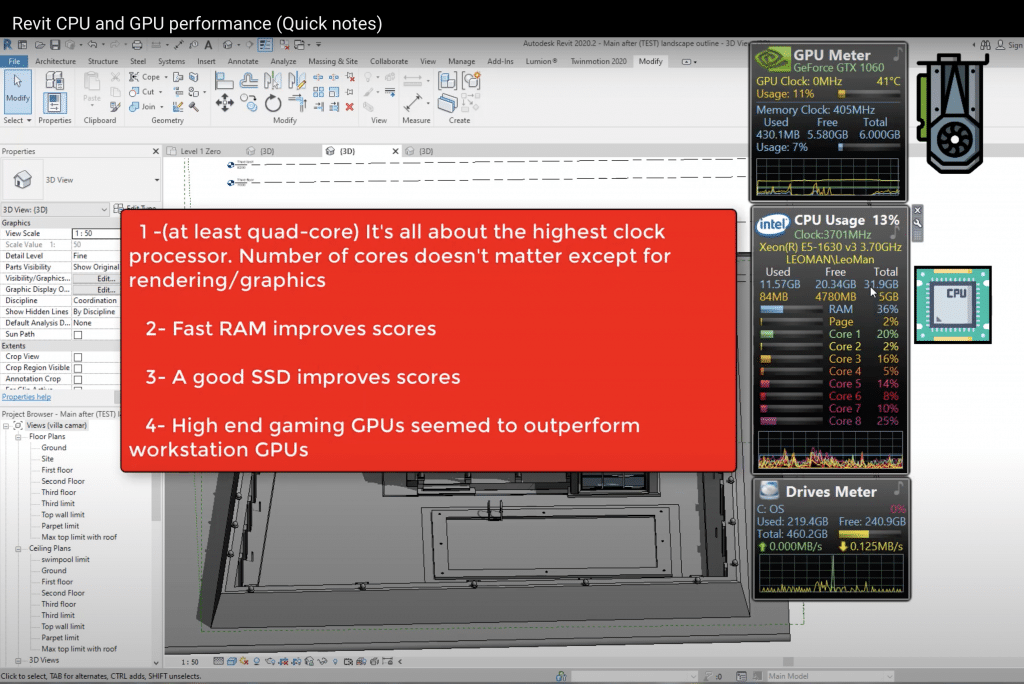The width and height of the screenshot is (1024, 684).
Task: Switch to the Annotate ribbon tab
Action: [243, 61]
